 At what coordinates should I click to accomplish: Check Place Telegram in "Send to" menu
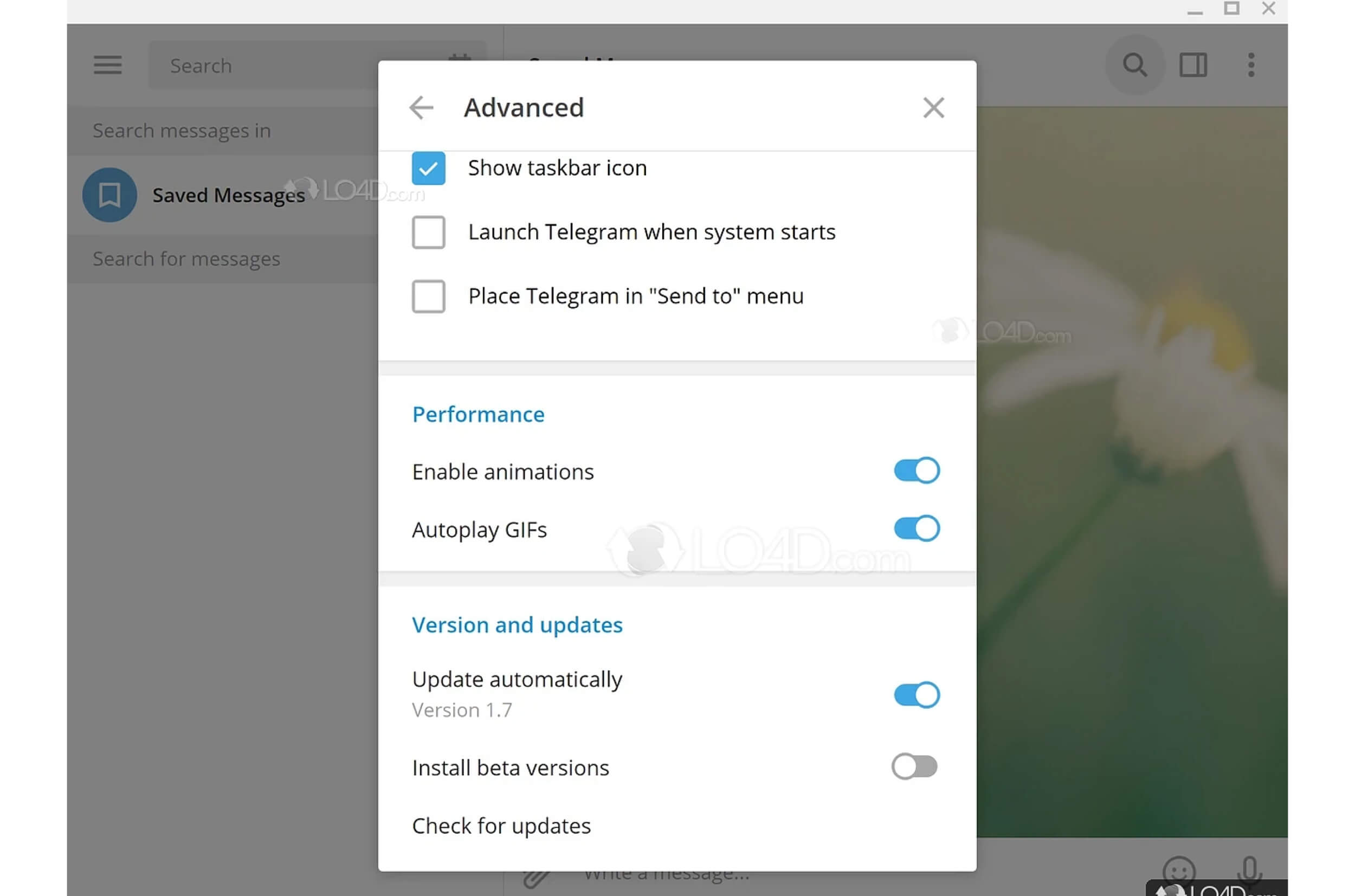coord(428,296)
